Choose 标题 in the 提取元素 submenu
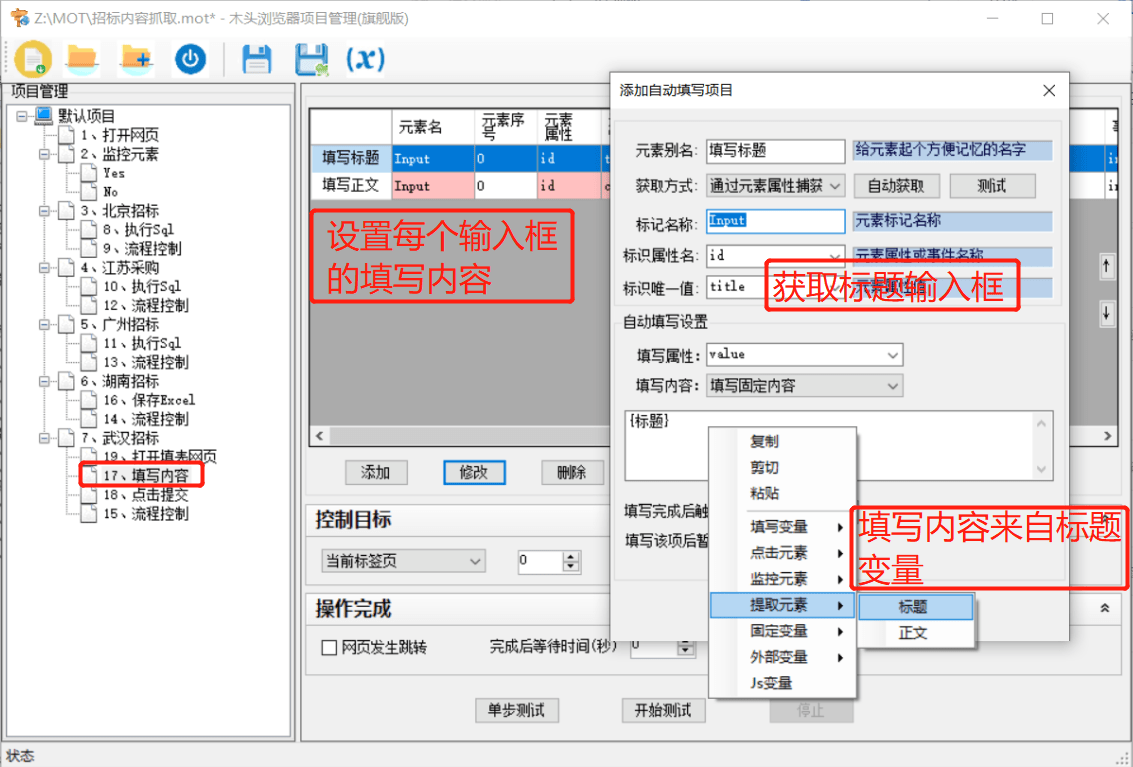The image size is (1133, 767). coord(916,607)
